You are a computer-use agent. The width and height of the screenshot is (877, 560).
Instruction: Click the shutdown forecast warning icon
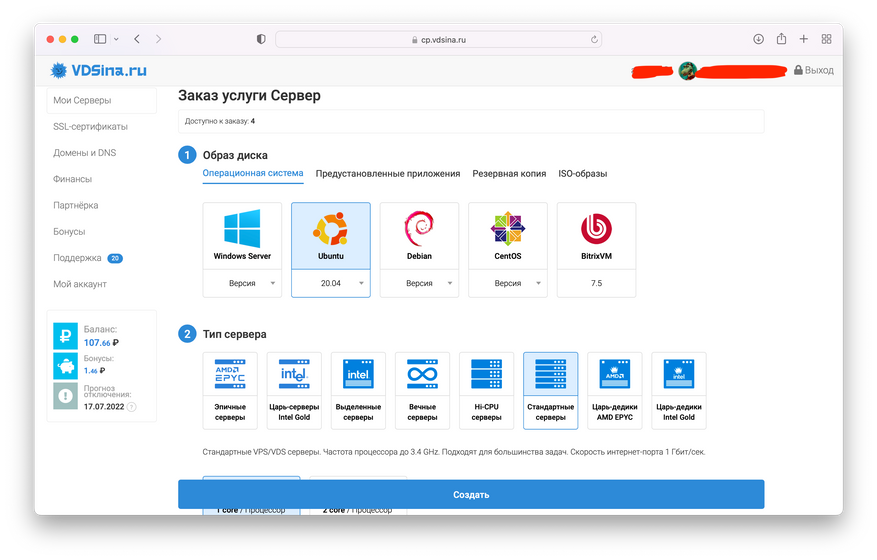pyautogui.click(x=65, y=396)
